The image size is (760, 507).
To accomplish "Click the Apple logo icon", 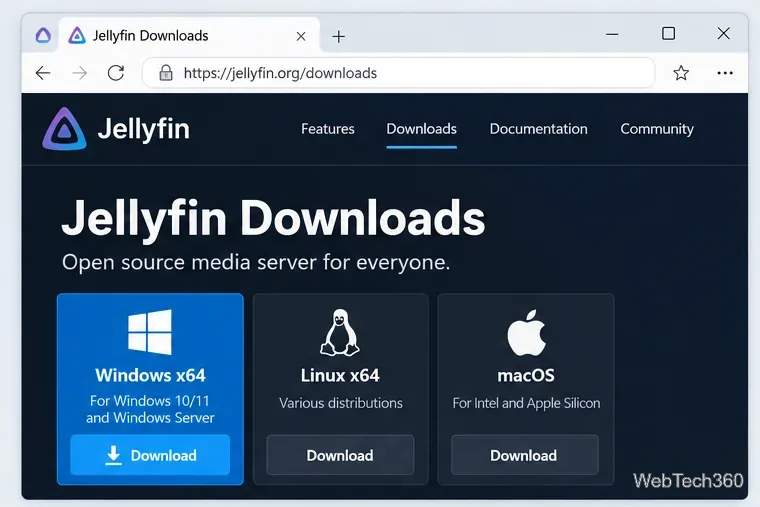I will (526, 333).
